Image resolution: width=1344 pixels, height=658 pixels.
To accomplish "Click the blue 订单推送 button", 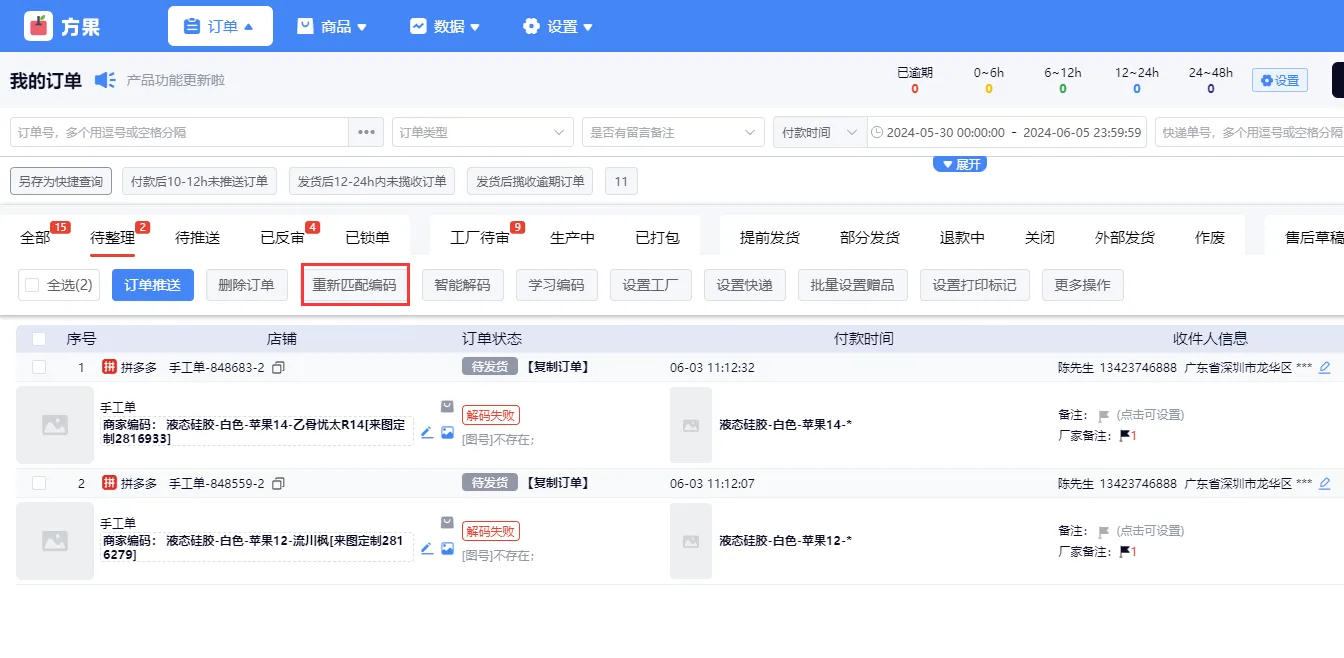I will [x=153, y=285].
